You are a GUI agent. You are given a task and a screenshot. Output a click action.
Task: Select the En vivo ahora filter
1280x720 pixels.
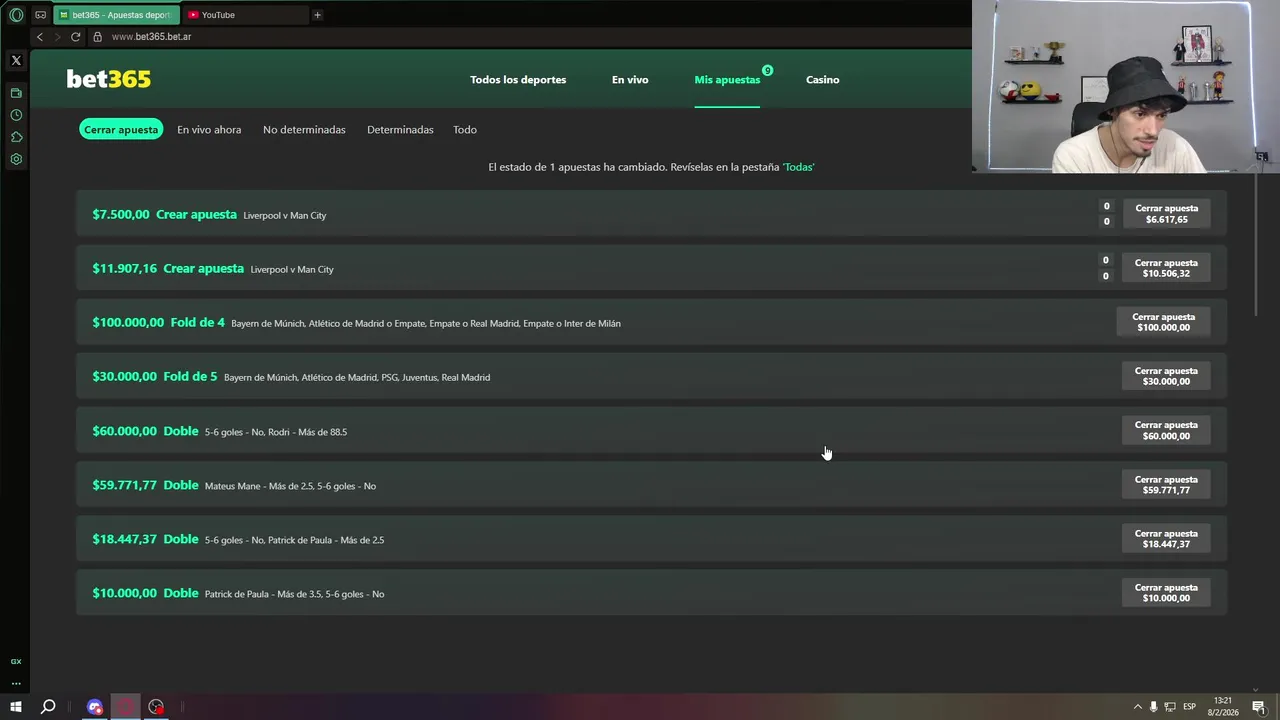pyautogui.click(x=209, y=130)
